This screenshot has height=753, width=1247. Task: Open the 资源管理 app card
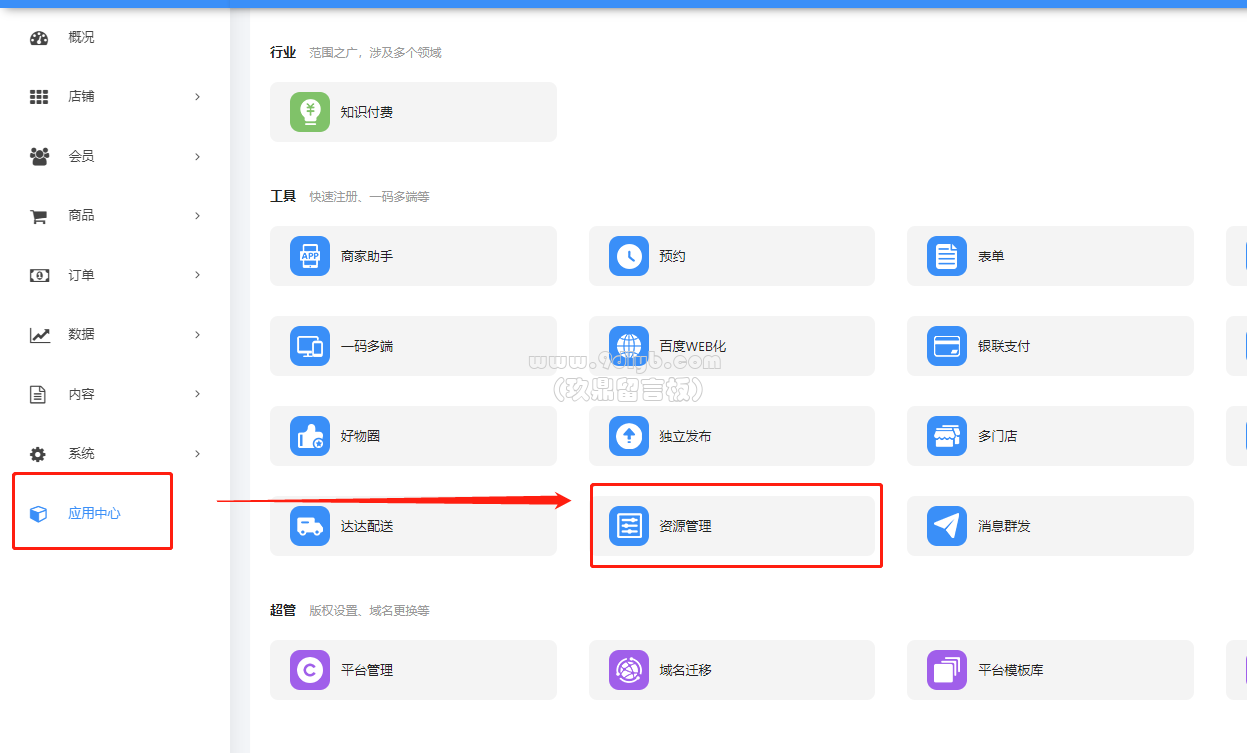[732, 526]
